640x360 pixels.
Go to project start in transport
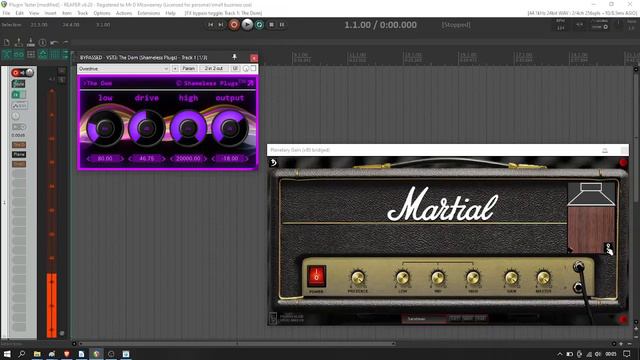point(211,25)
